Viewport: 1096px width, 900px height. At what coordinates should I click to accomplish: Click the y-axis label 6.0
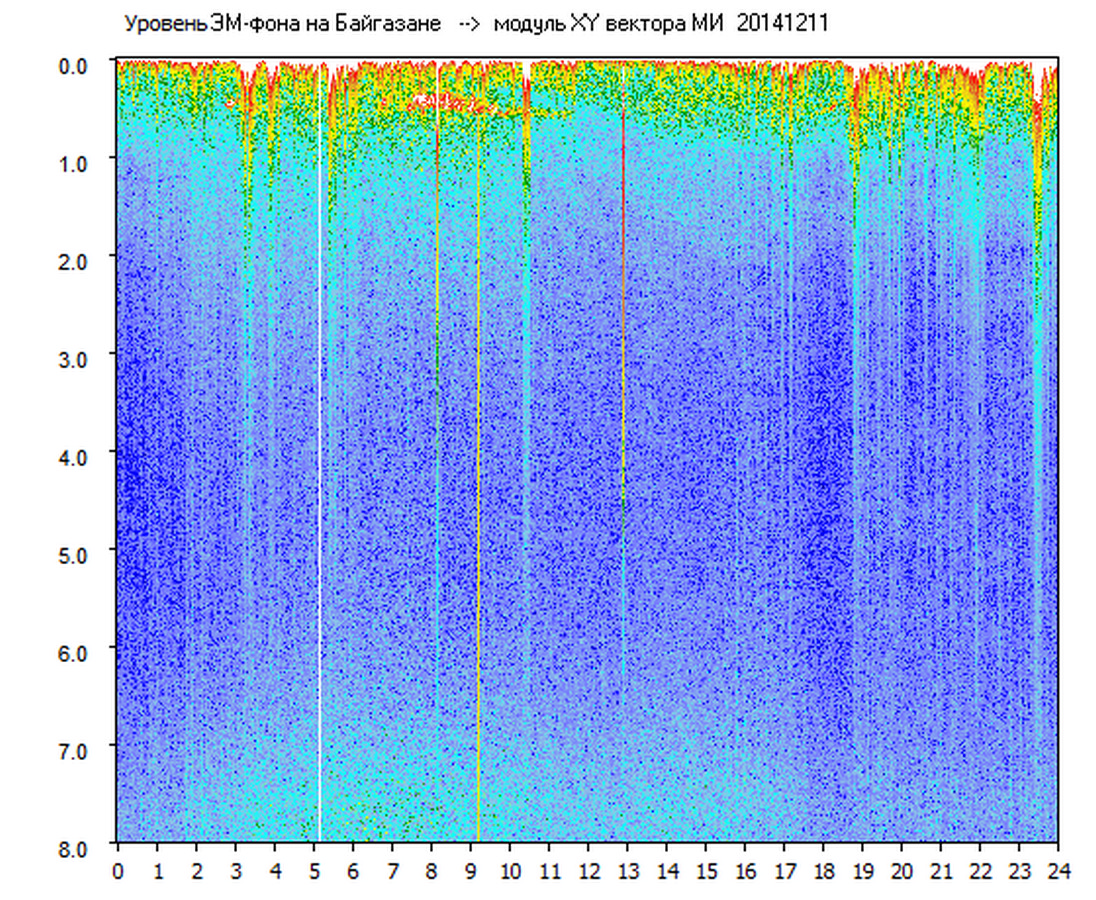[x=75, y=653]
